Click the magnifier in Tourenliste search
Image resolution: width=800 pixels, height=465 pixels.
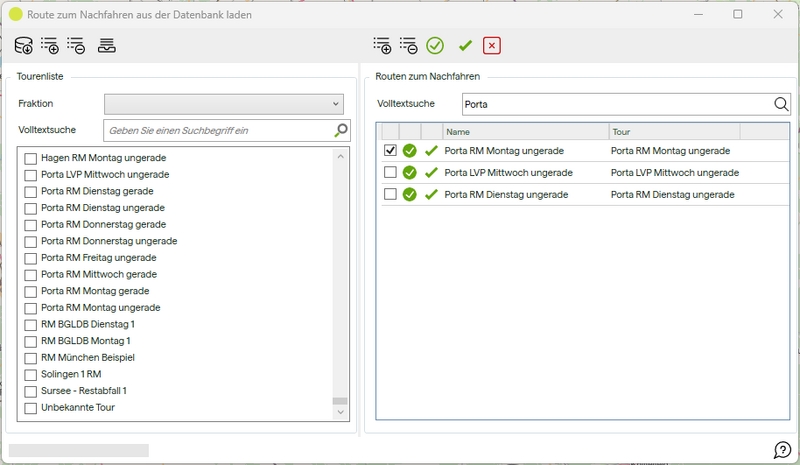tap(341, 130)
